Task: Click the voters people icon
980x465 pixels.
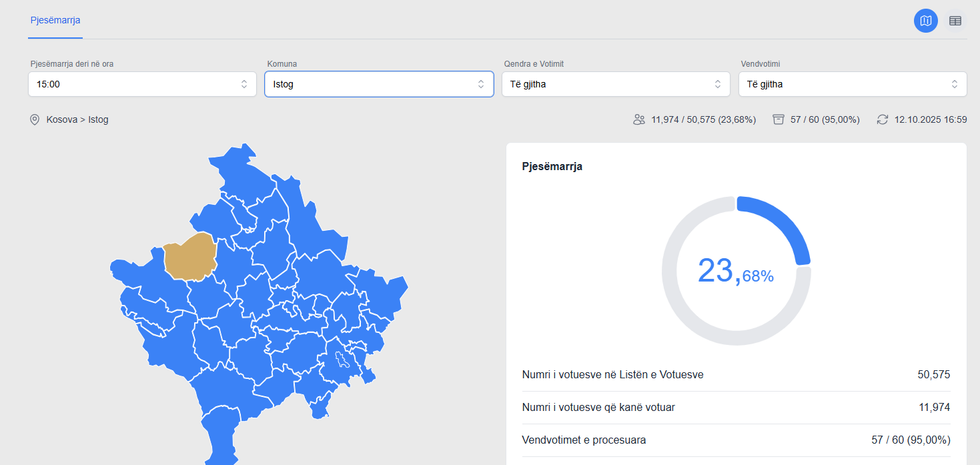Action: coord(639,120)
